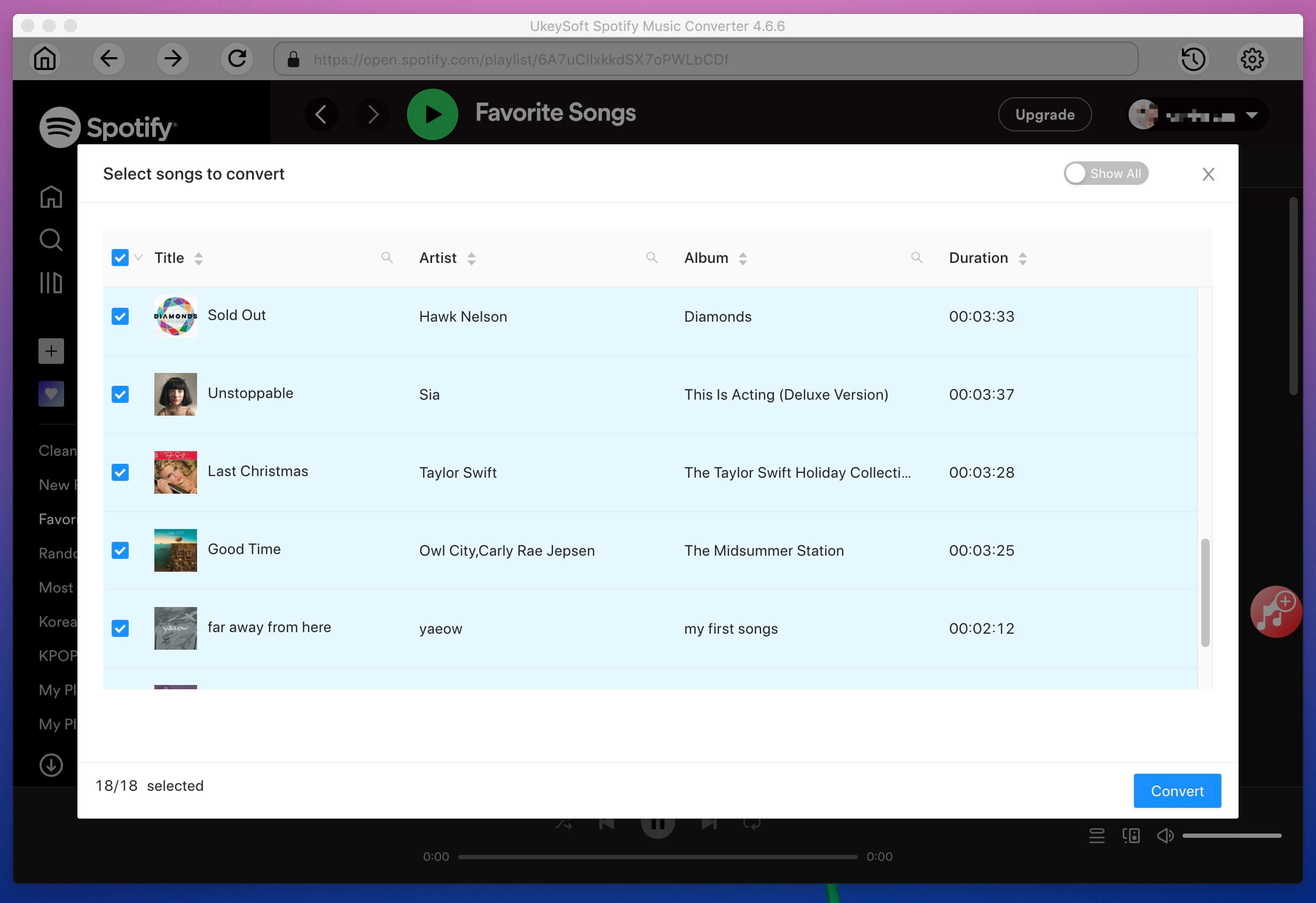Click the Convert button
This screenshot has height=903, width=1316.
(1177, 791)
